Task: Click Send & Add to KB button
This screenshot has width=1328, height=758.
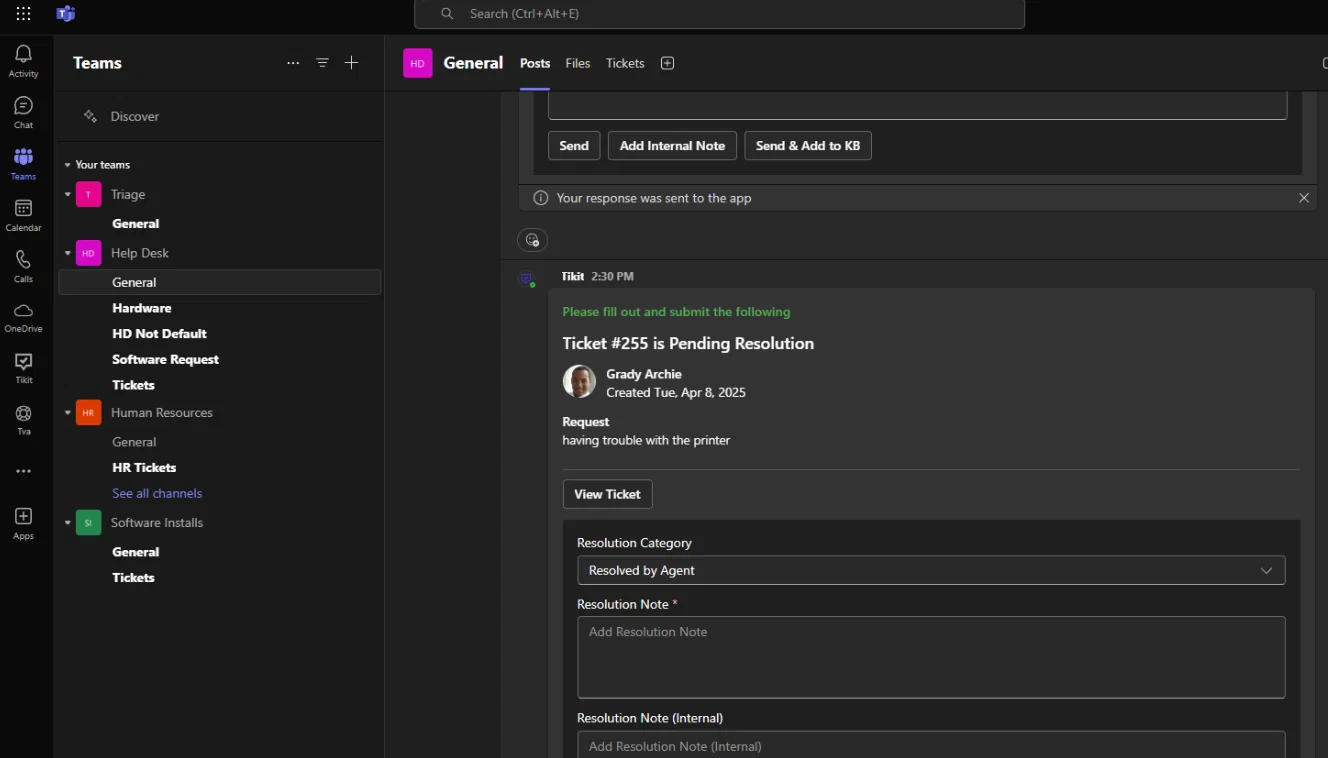Action: (808, 146)
